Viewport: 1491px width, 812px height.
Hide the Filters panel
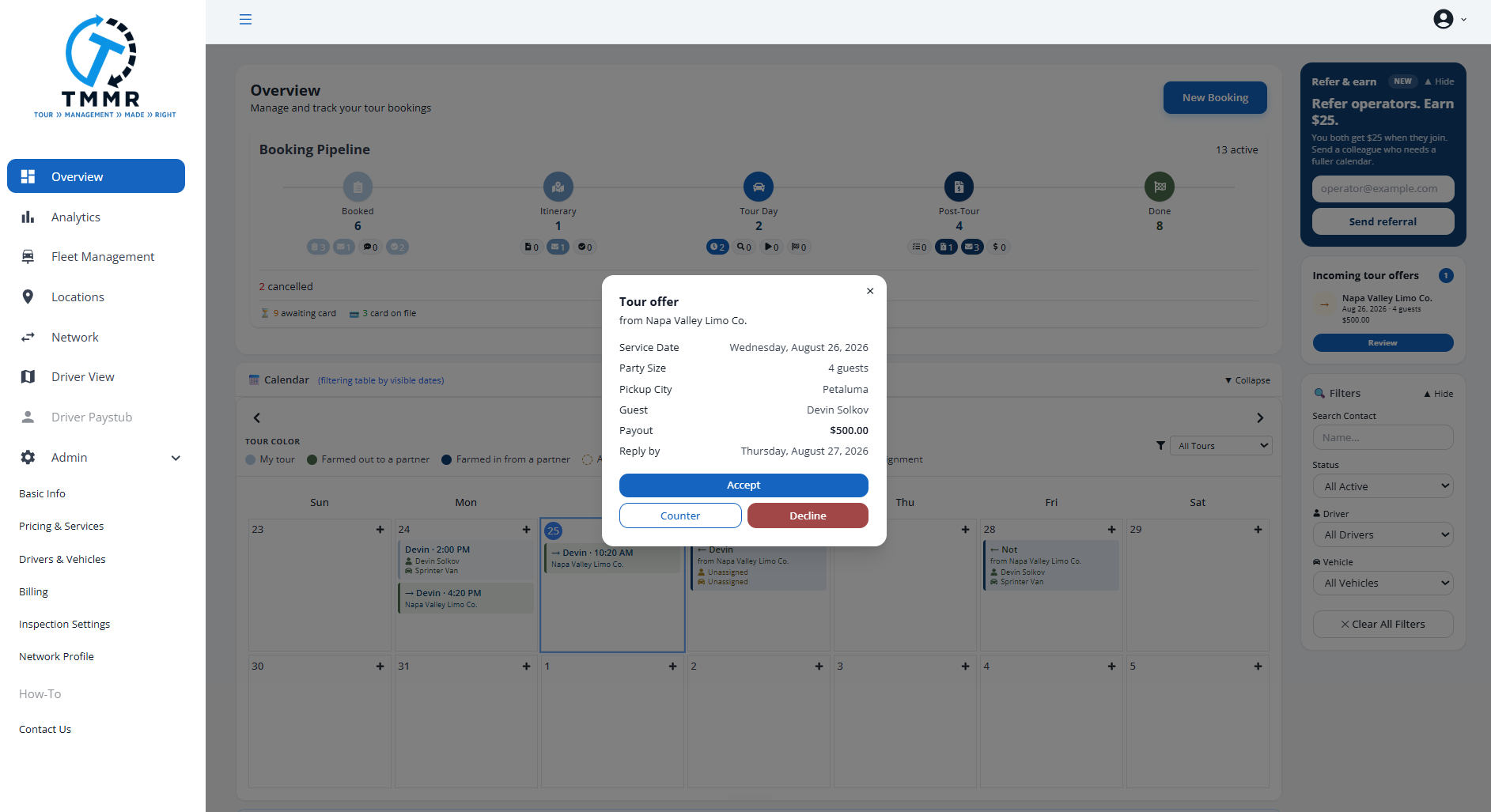click(x=1439, y=394)
